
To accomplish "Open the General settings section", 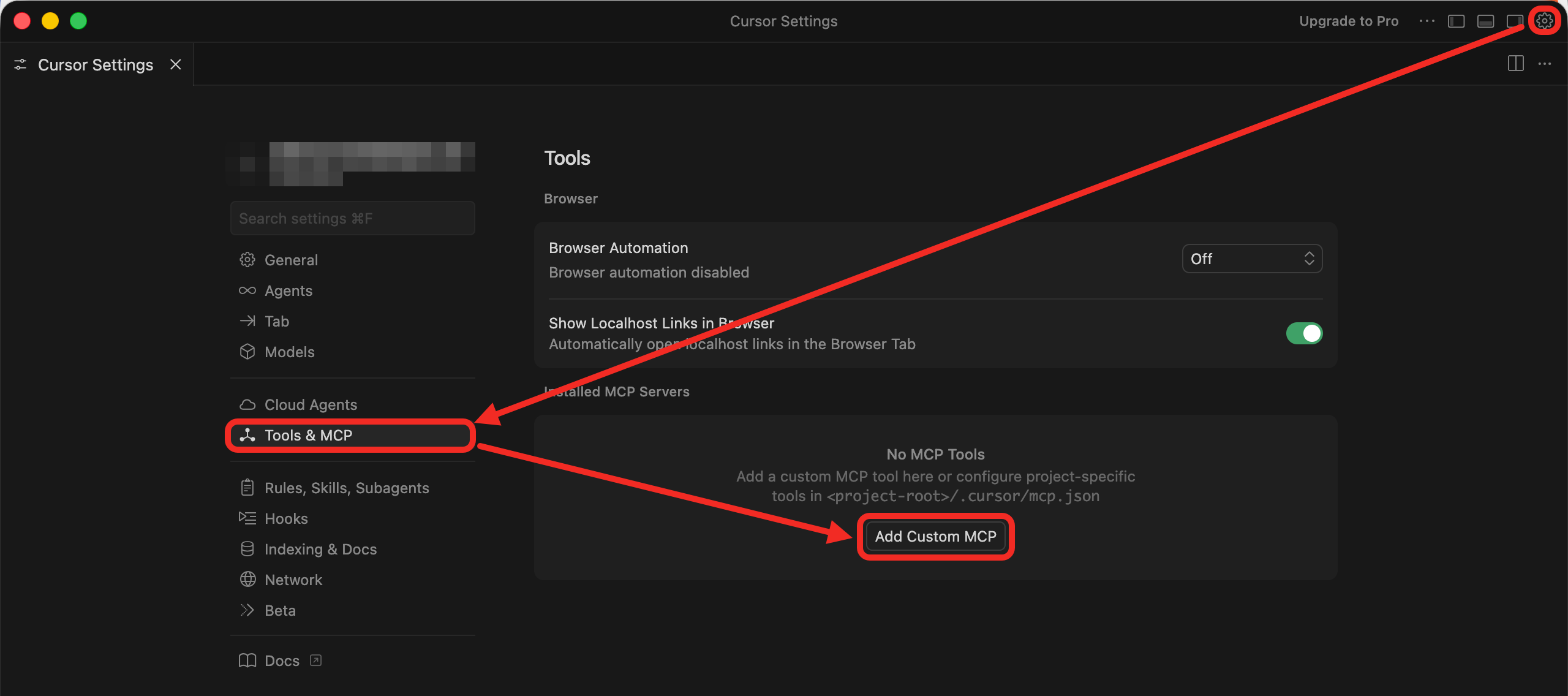I will (291, 260).
